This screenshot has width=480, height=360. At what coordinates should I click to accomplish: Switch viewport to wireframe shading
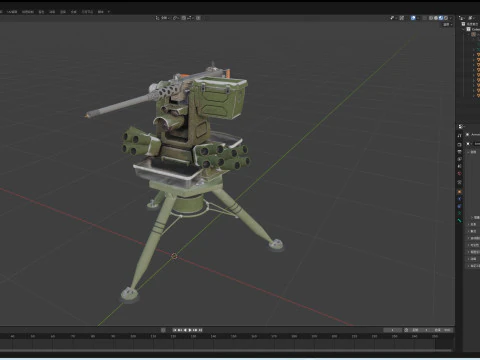click(431, 18)
